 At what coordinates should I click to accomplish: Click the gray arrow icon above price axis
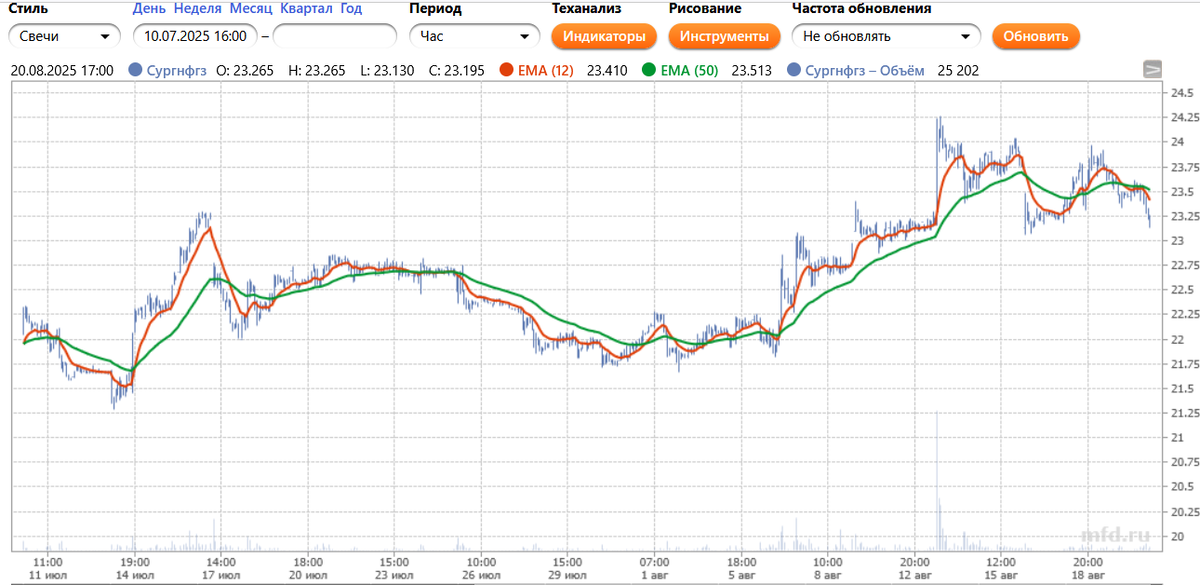(1153, 69)
